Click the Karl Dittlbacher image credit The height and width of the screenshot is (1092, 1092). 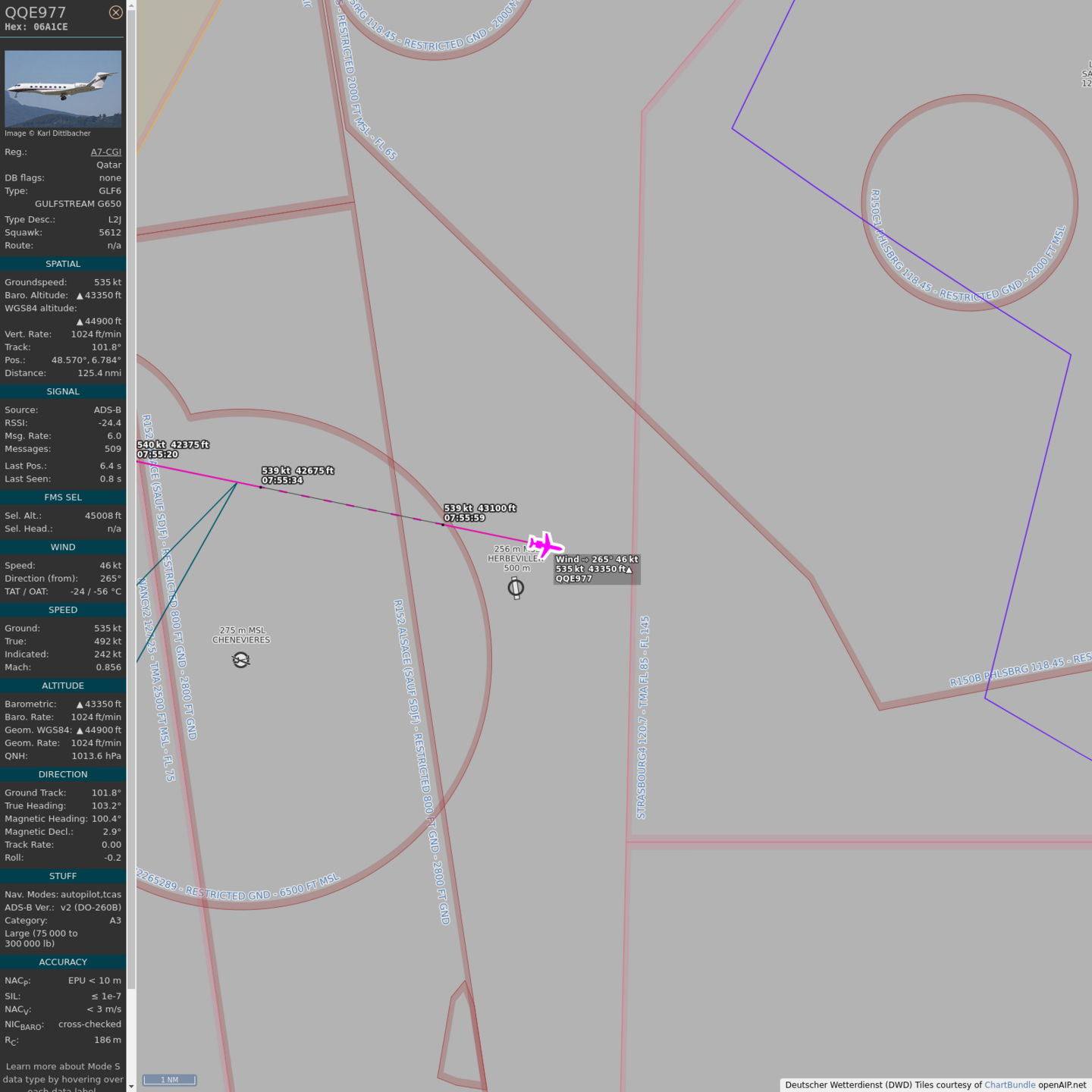coord(48,133)
